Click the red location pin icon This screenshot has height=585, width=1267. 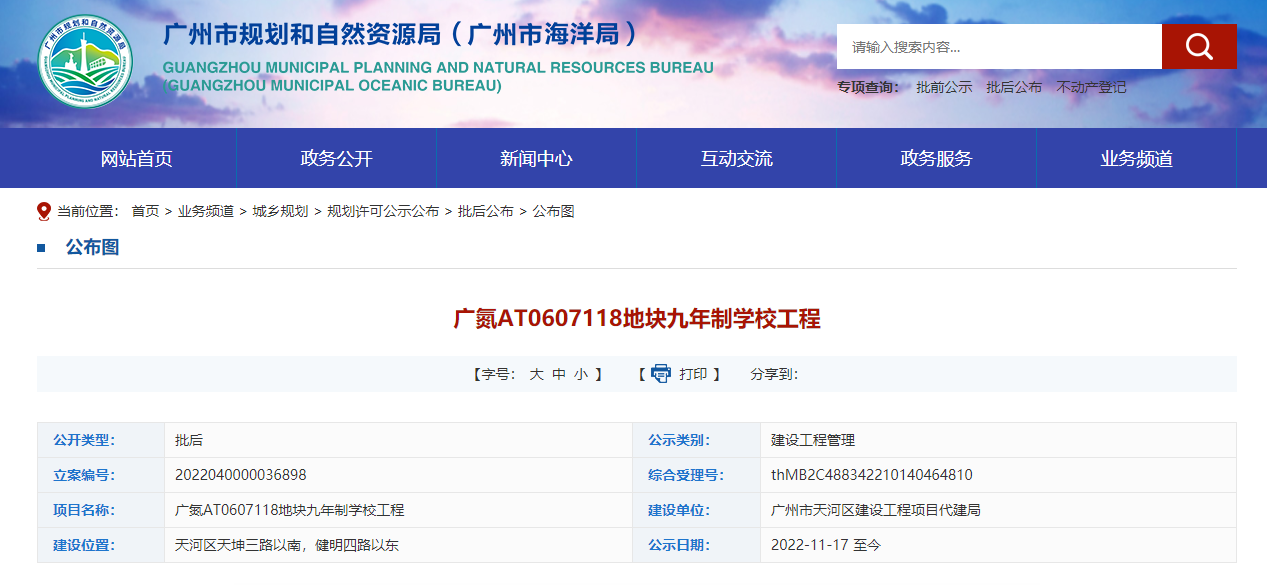tap(44, 211)
